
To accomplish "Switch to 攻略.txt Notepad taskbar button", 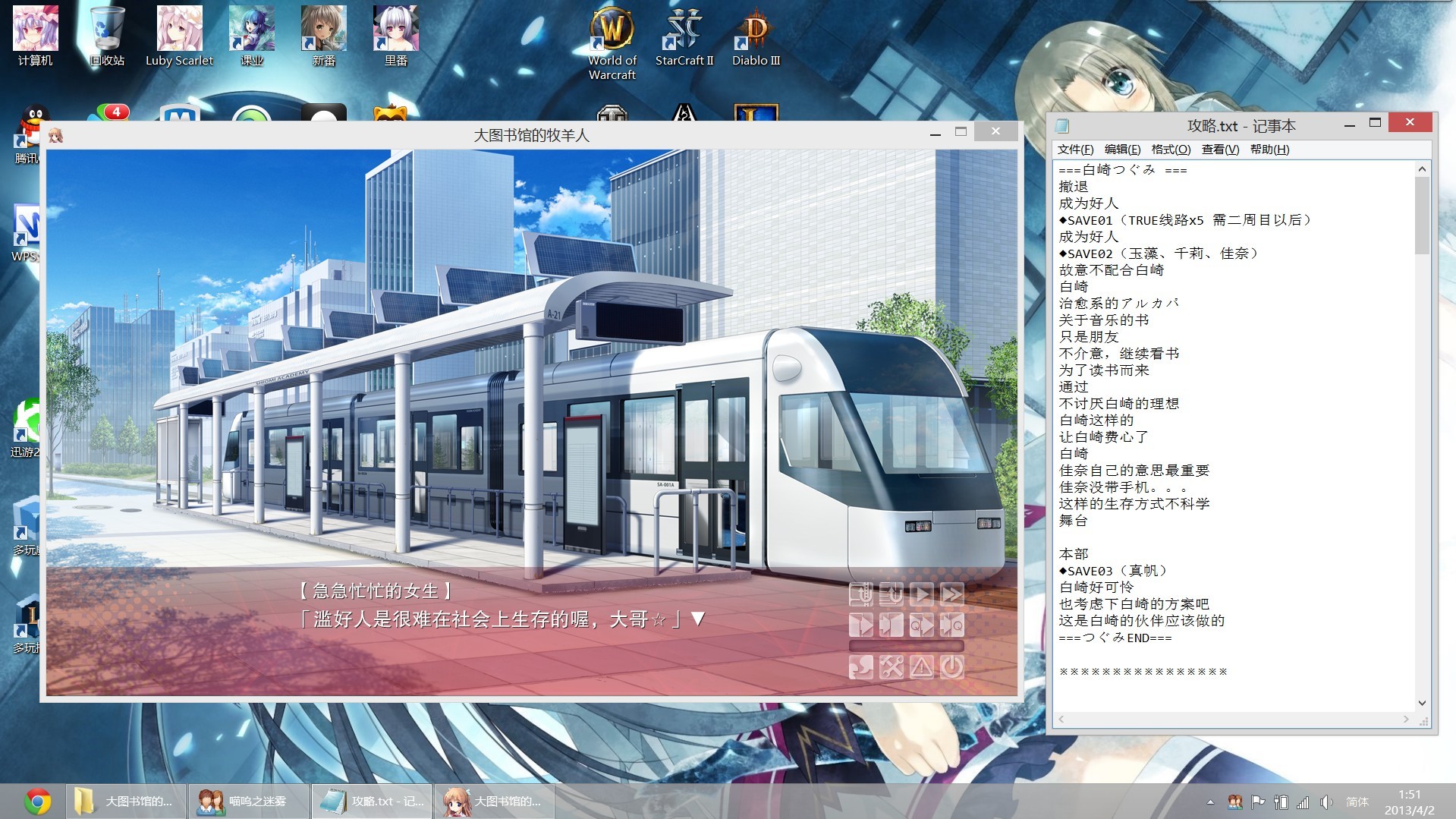I will tap(372, 802).
